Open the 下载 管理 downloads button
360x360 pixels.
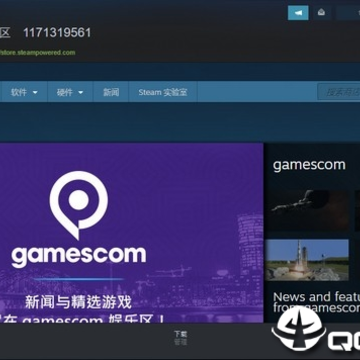181,338
